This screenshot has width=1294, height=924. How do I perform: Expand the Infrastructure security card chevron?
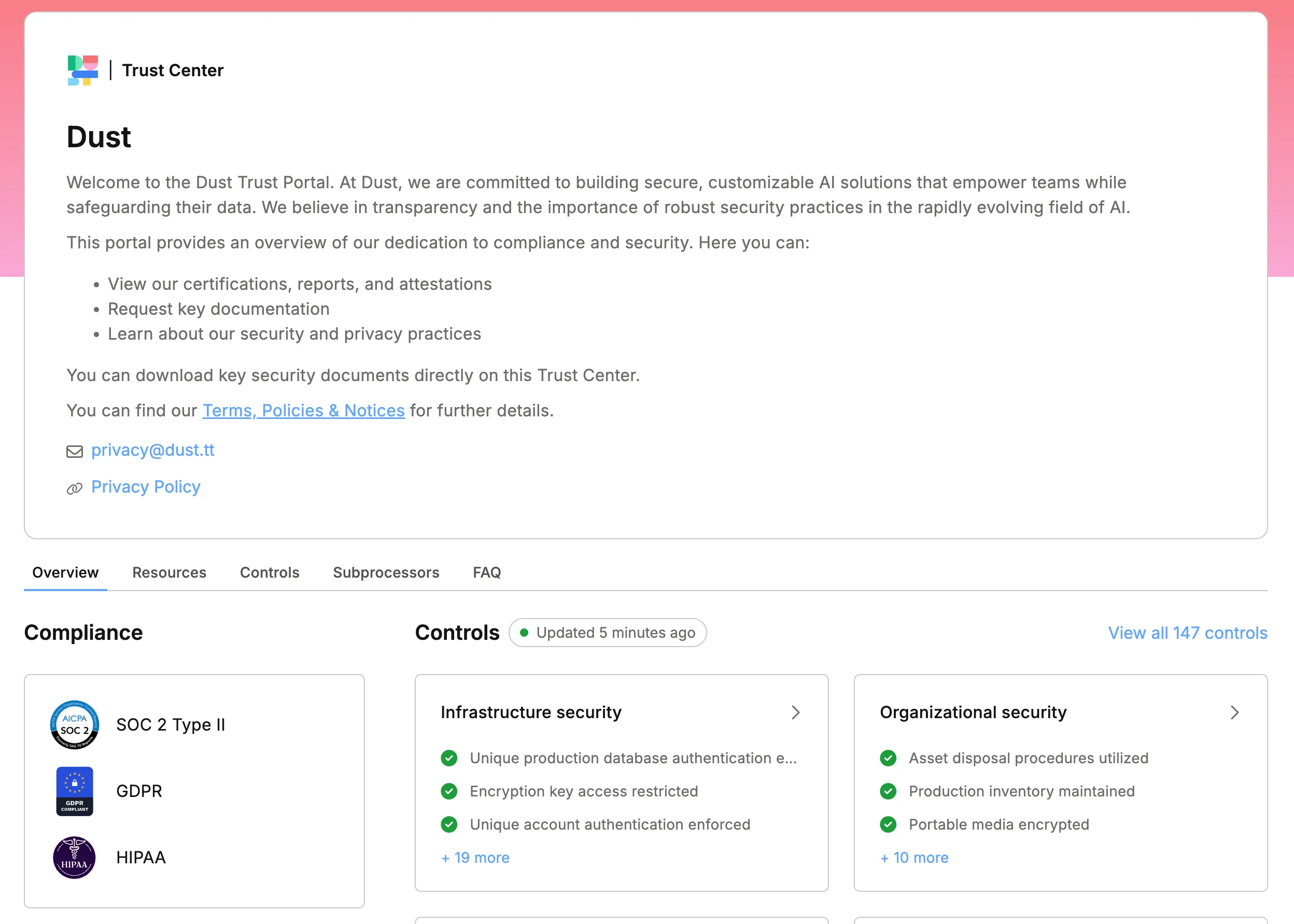point(796,712)
